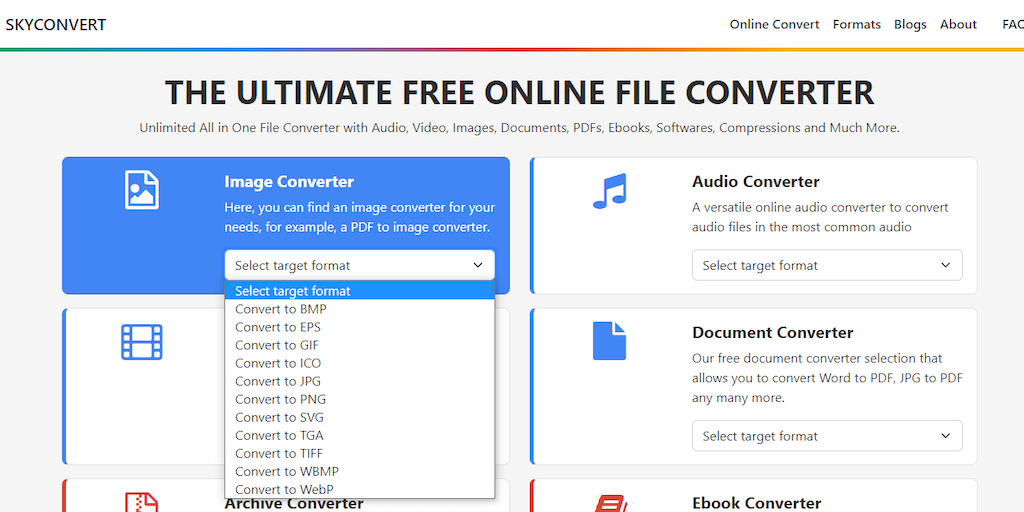Choose the 'Select target format' placeholder option
The width and height of the screenshot is (1024, 512).
[x=360, y=291]
